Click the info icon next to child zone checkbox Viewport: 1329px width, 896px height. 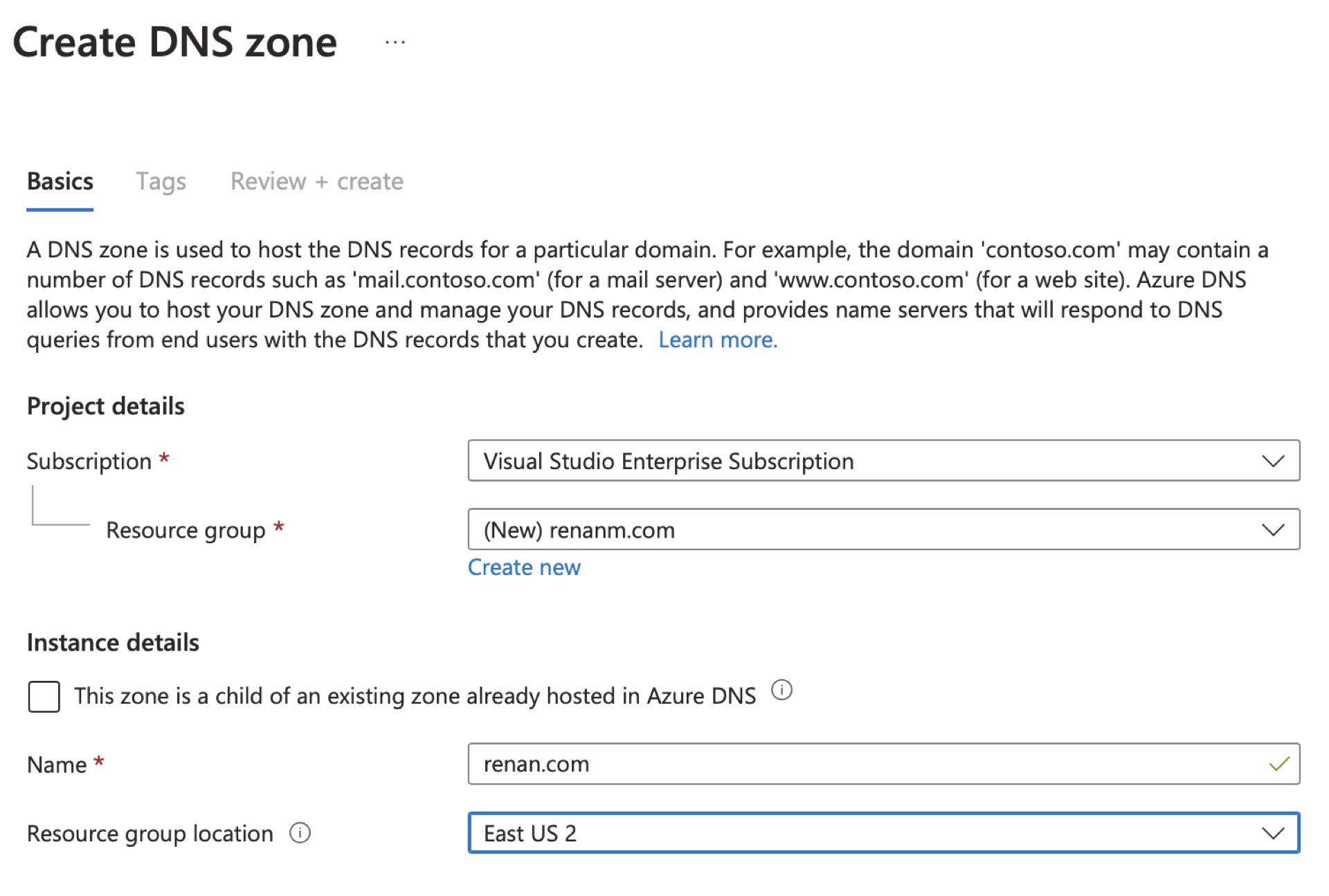pos(781,691)
